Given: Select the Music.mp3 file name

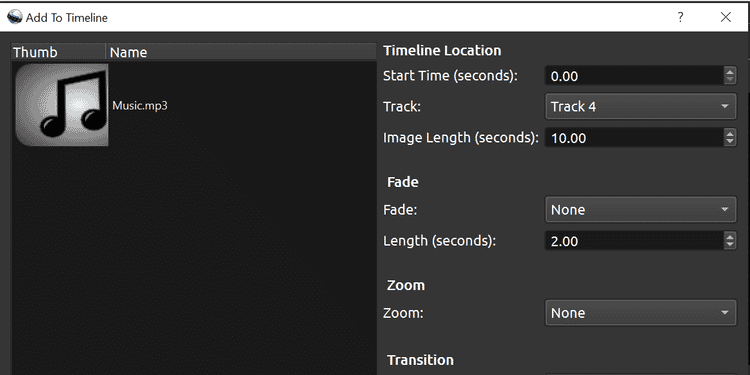Looking at the screenshot, I should tap(140, 105).
